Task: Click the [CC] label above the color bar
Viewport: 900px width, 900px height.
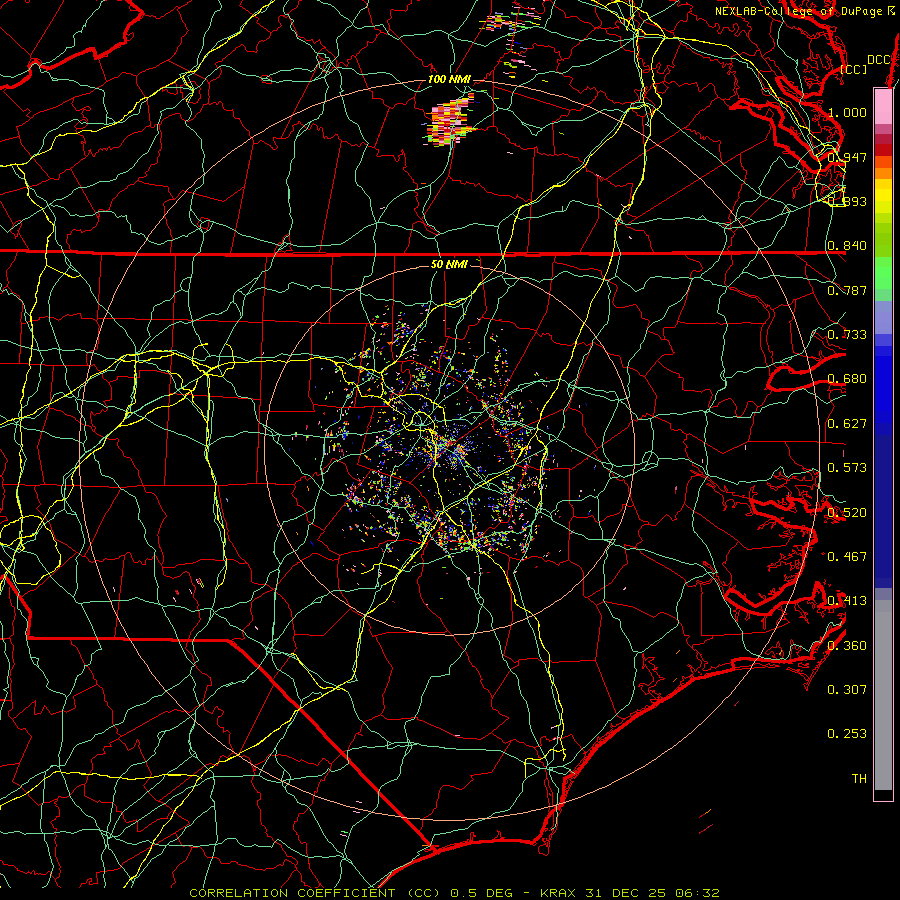Action: tap(854, 69)
